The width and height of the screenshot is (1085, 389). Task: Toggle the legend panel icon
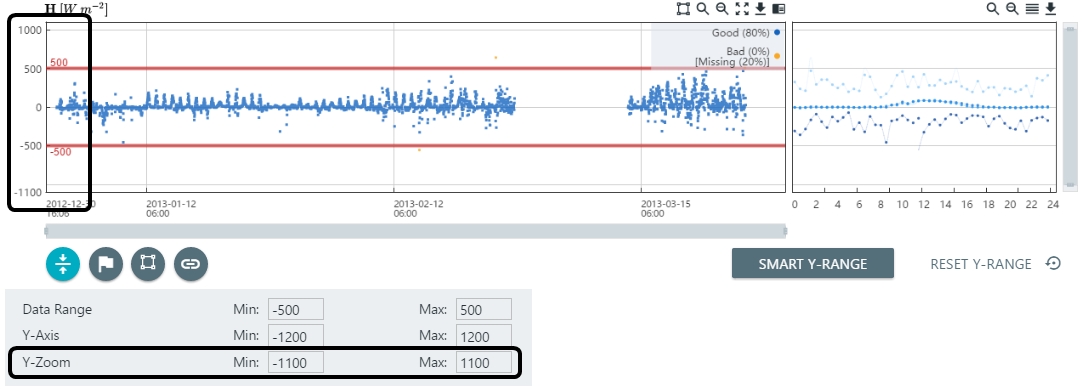click(778, 9)
